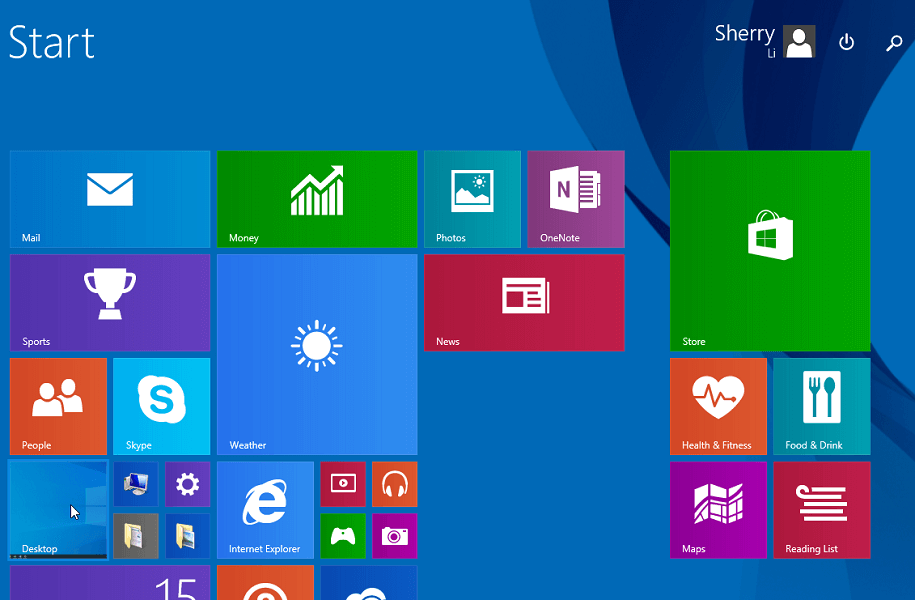Open the Sports tile
Screen dimensions: 915x600
click(x=110, y=302)
